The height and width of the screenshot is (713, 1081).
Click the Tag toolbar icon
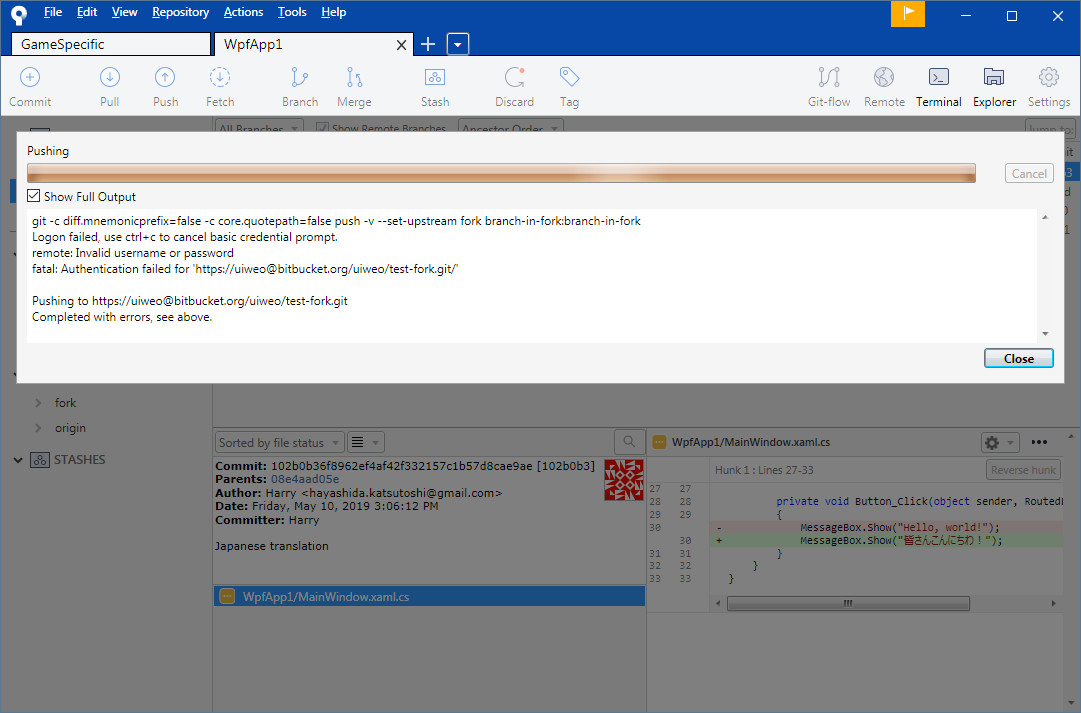pos(569,77)
